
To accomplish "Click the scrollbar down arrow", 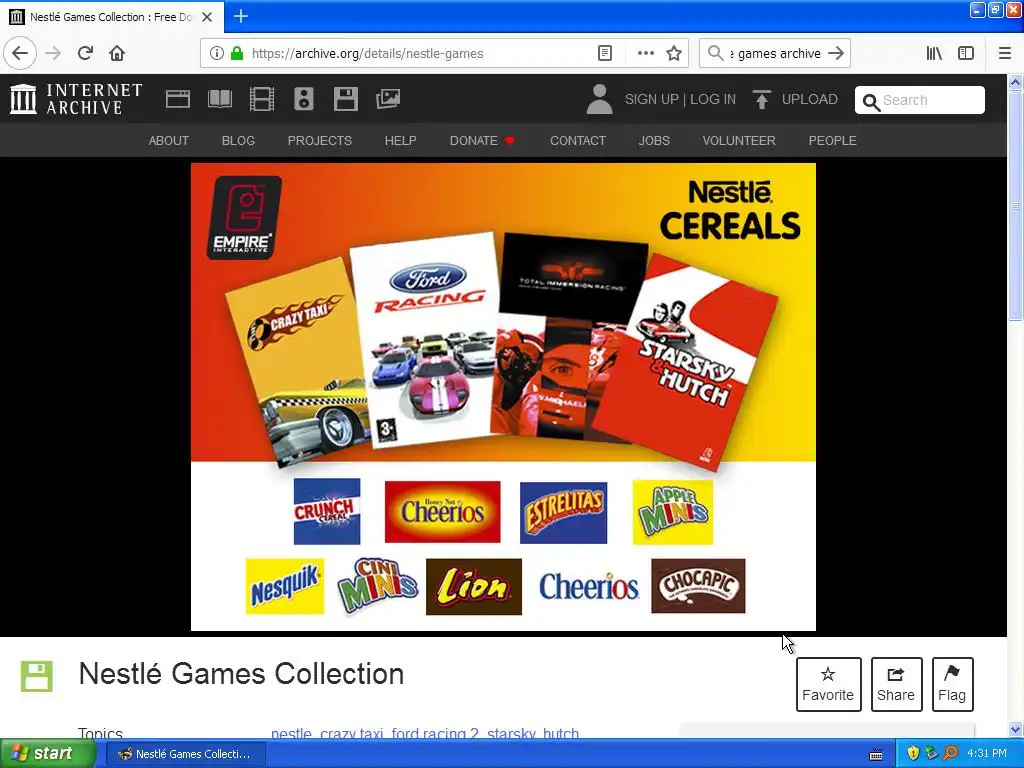I will (x=1015, y=729).
